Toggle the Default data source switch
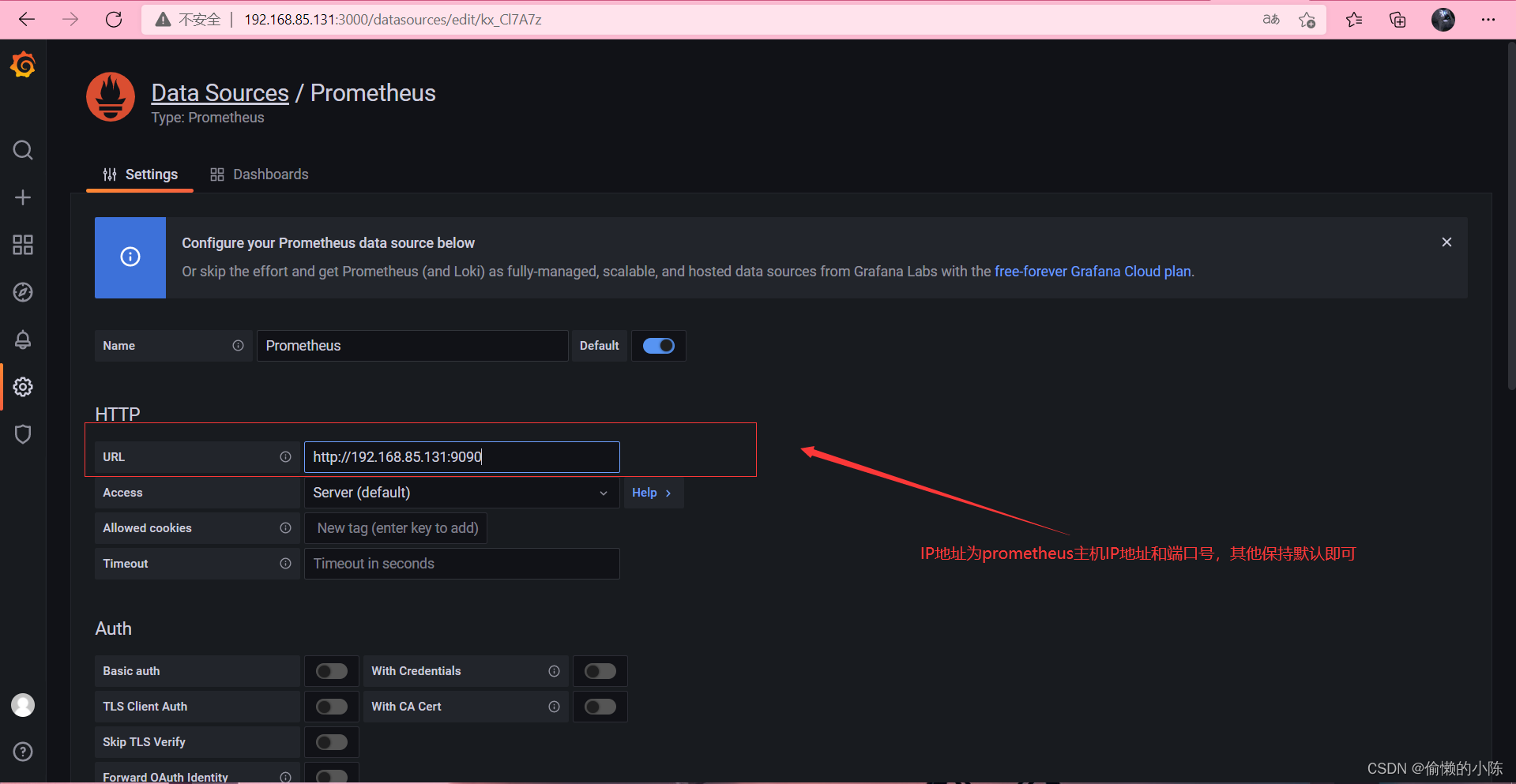 click(x=659, y=346)
